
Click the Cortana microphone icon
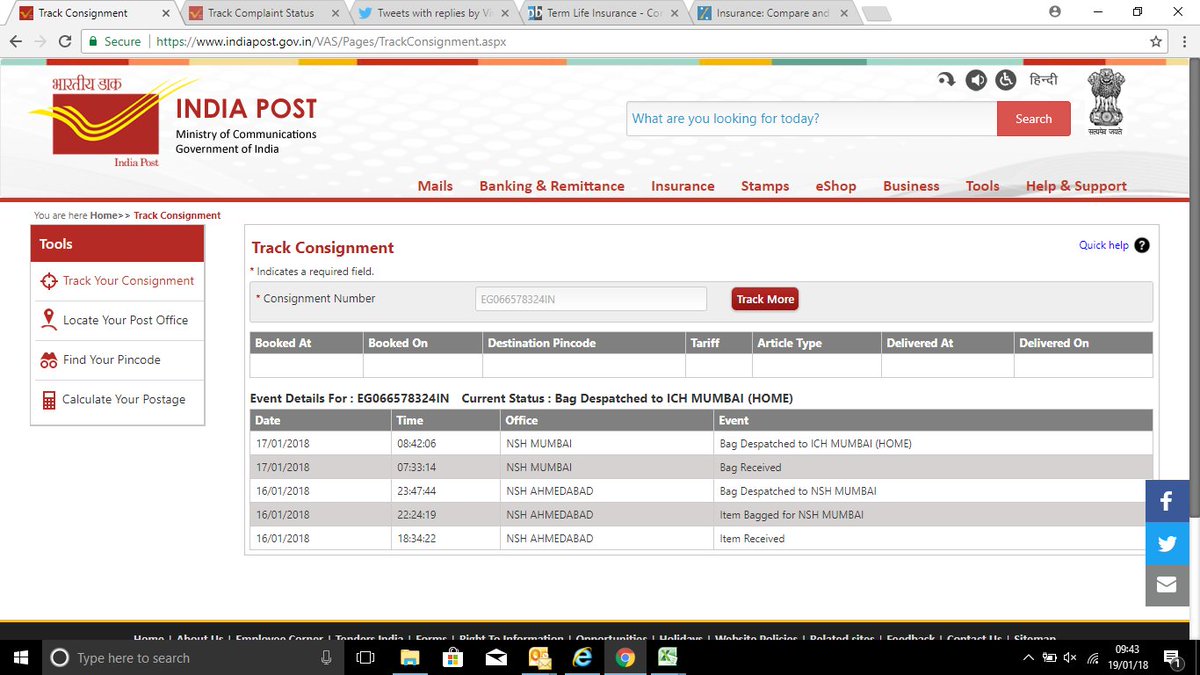(326, 657)
